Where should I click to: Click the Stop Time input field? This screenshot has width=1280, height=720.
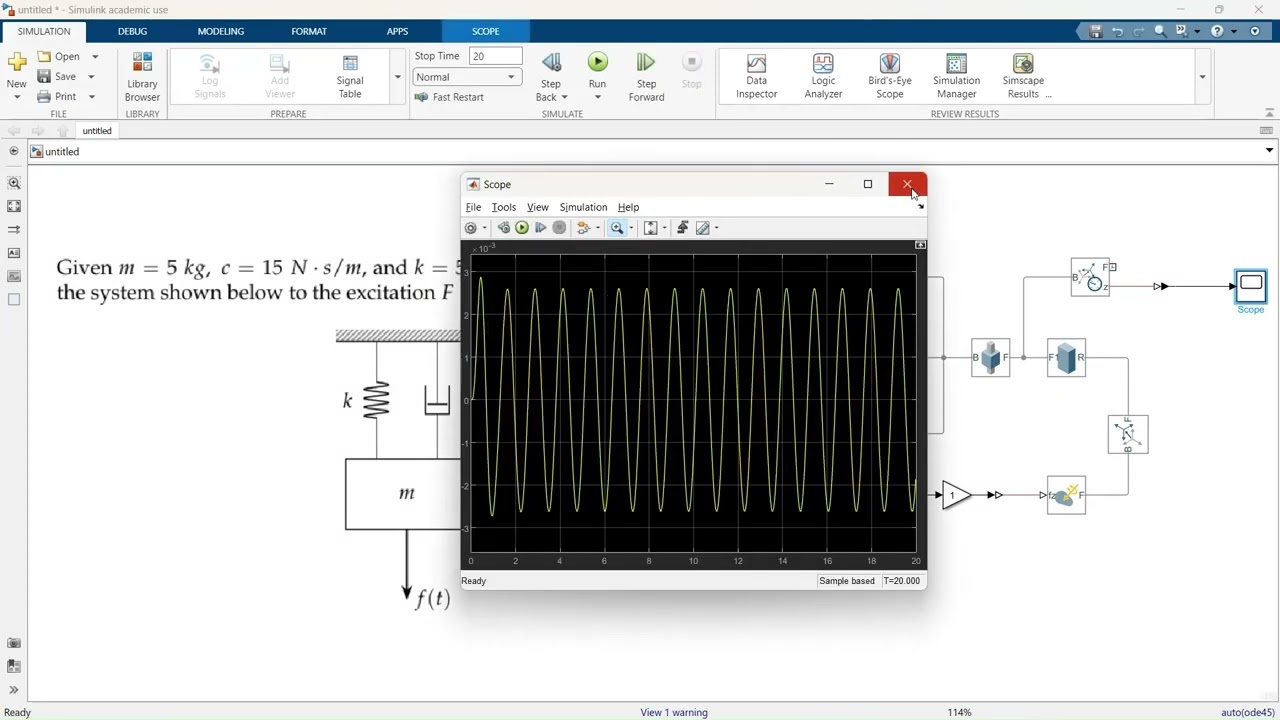point(495,56)
